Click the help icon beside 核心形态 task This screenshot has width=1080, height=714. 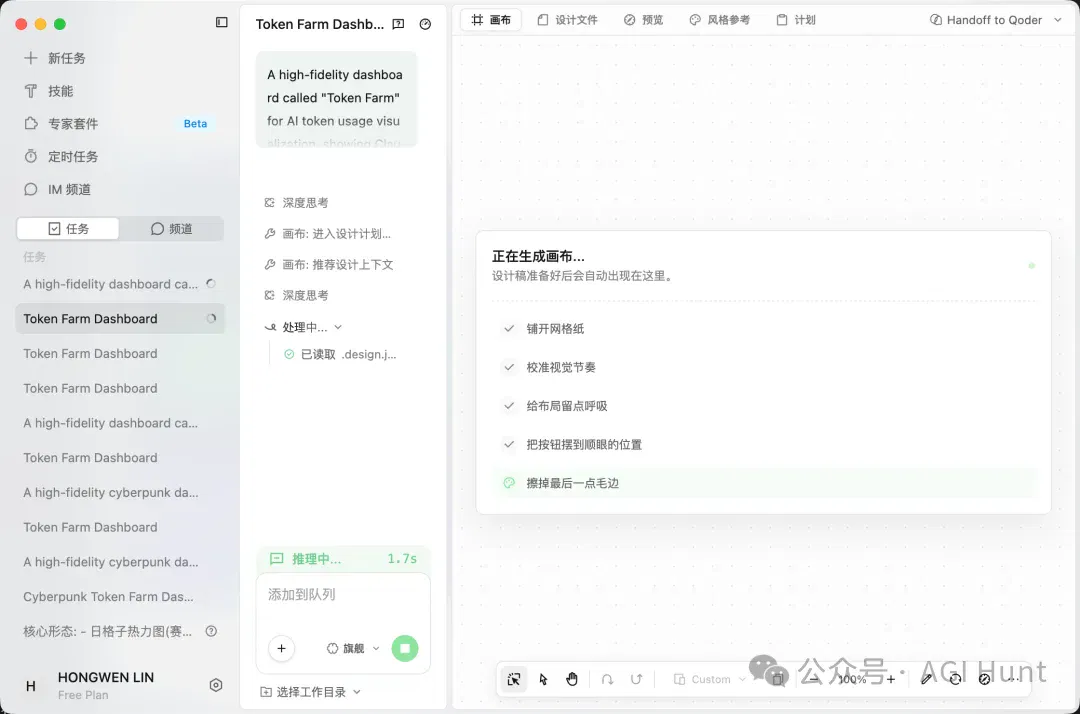coord(211,631)
